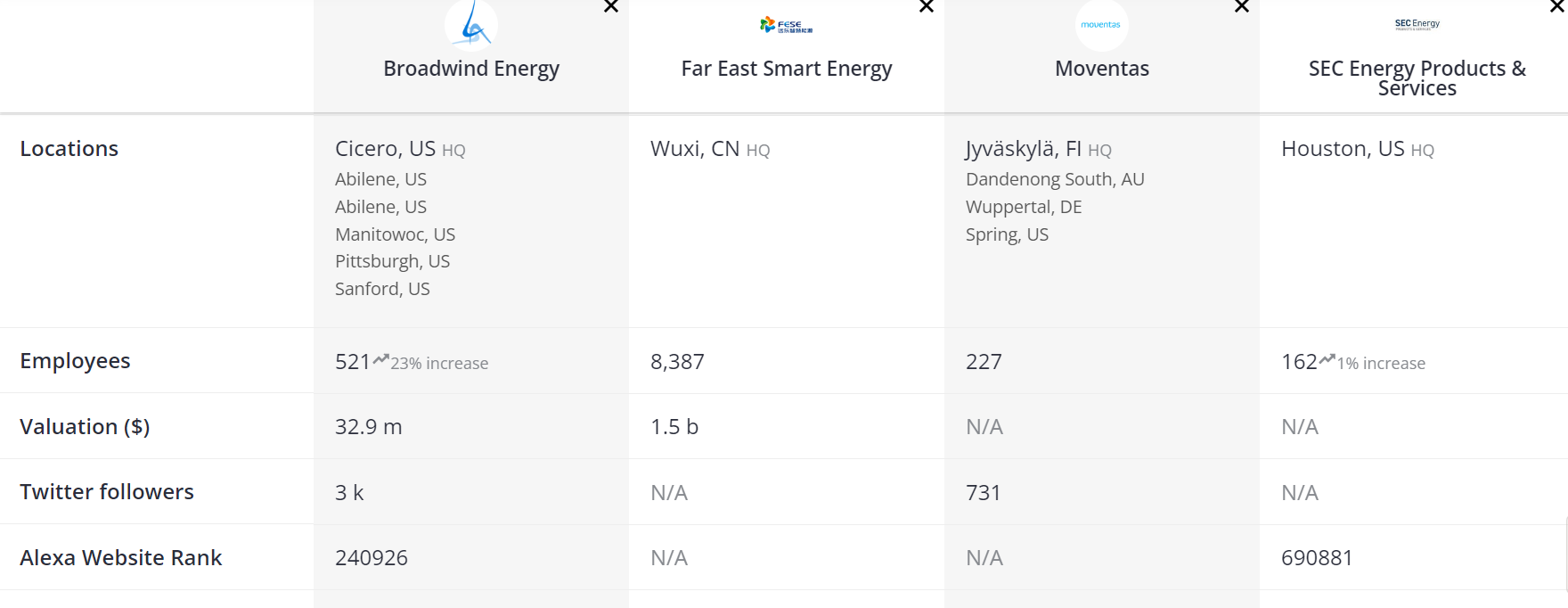Screen dimensions: 1568x608
Task: Click the Far East Smart Energy logo
Action: [787, 25]
